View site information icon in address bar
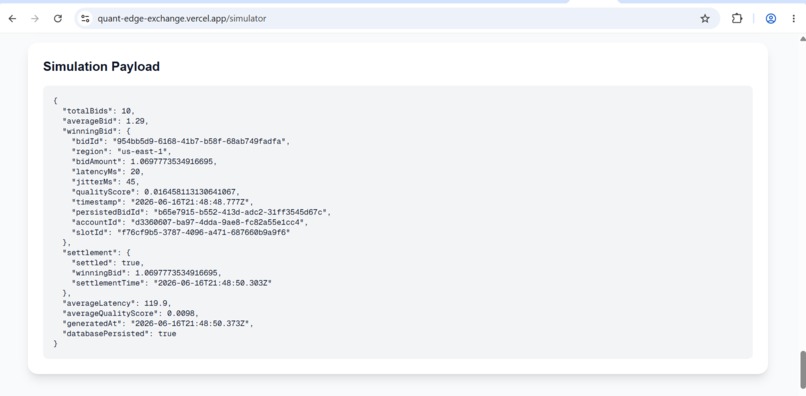This screenshot has height=396, width=806. [x=85, y=19]
